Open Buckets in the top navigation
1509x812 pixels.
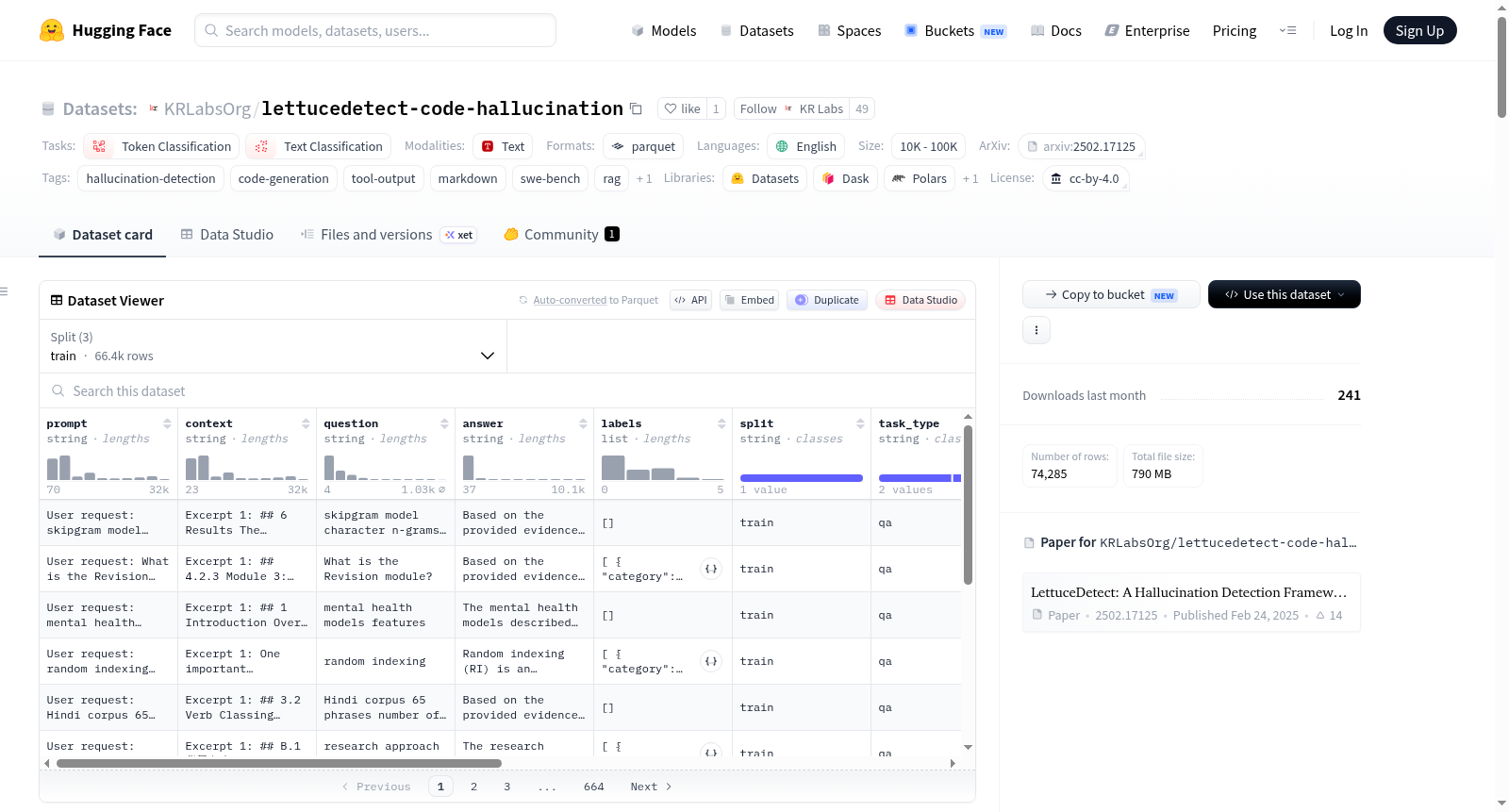pyautogui.click(x=955, y=30)
